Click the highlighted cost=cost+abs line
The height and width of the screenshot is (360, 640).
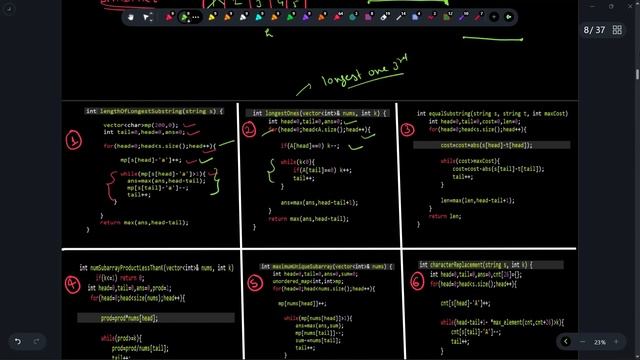pos(492,145)
